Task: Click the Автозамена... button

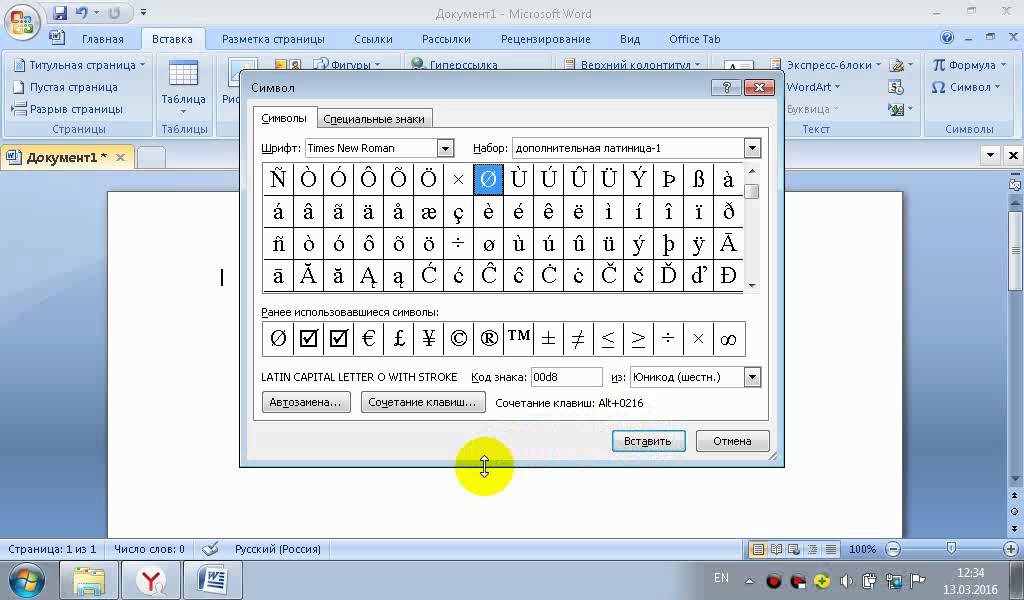Action: pyautogui.click(x=306, y=402)
